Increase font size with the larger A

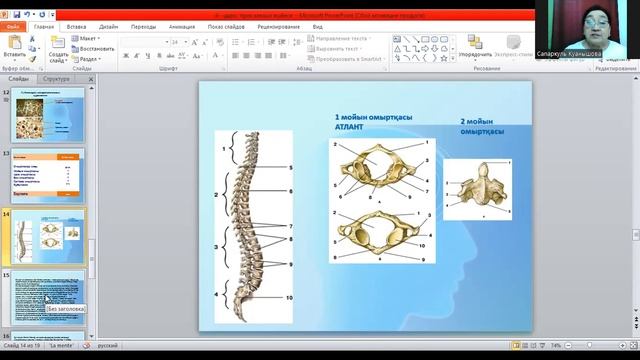[x=195, y=42]
